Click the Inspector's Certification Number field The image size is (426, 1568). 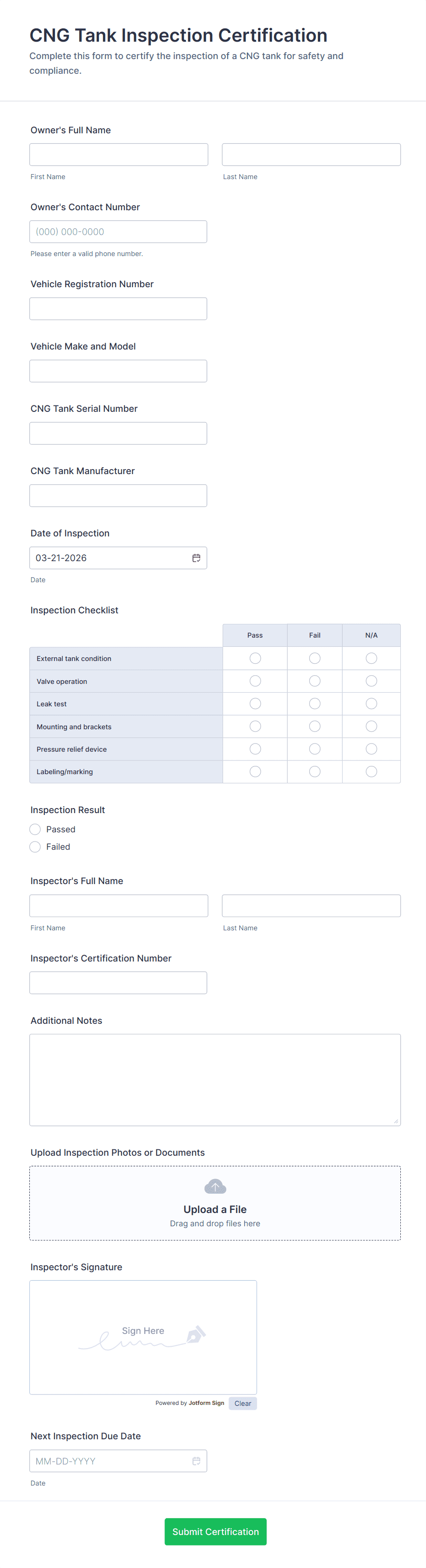[x=118, y=983]
